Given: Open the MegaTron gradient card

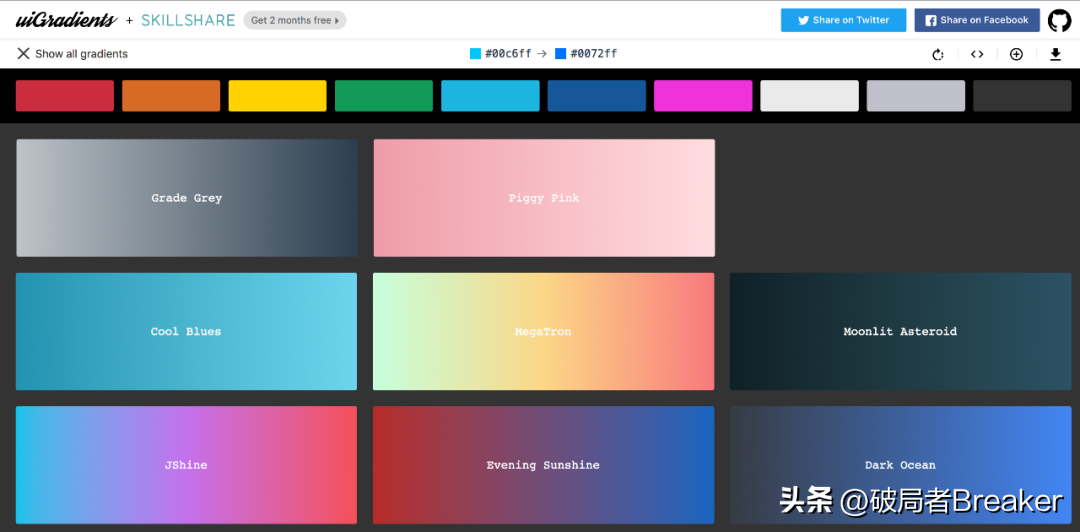Looking at the screenshot, I should pyautogui.click(x=544, y=331).
